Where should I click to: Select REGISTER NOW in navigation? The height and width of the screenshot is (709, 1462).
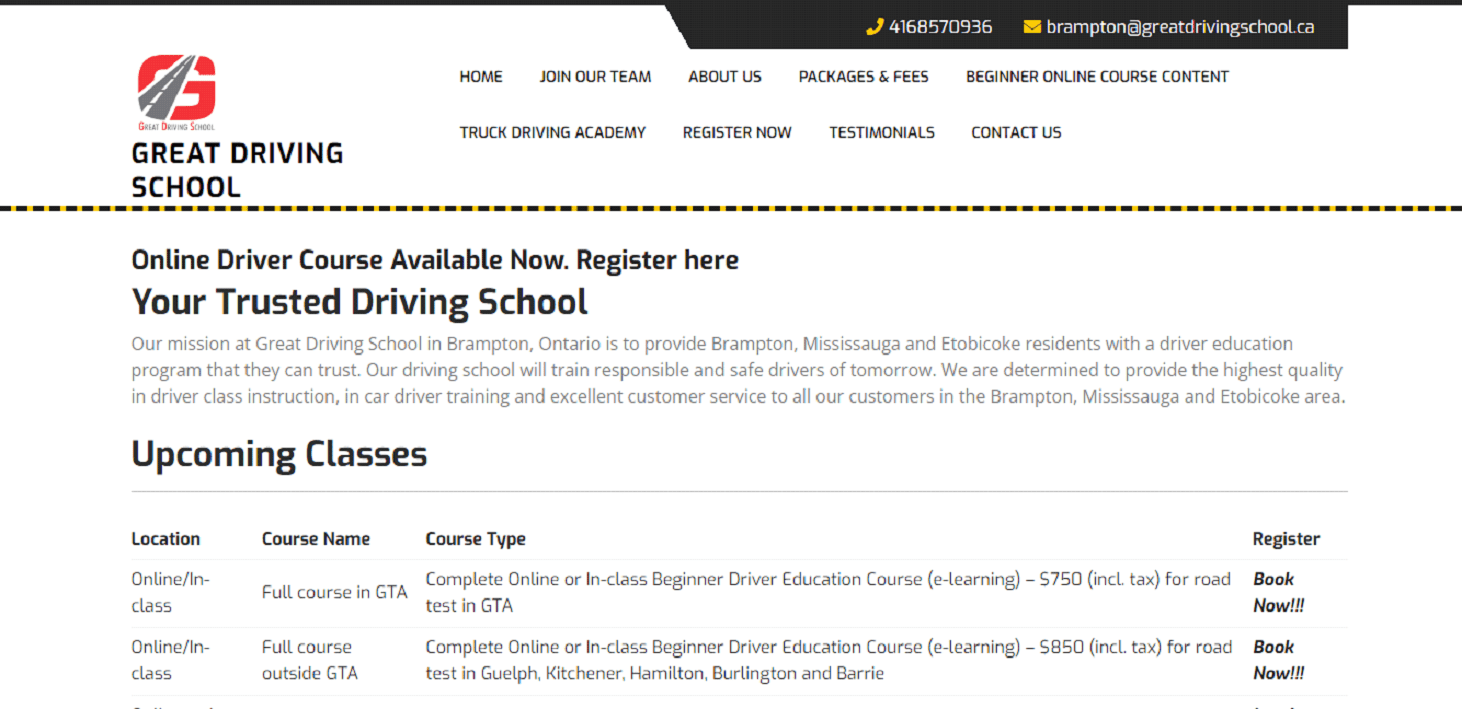737,132
